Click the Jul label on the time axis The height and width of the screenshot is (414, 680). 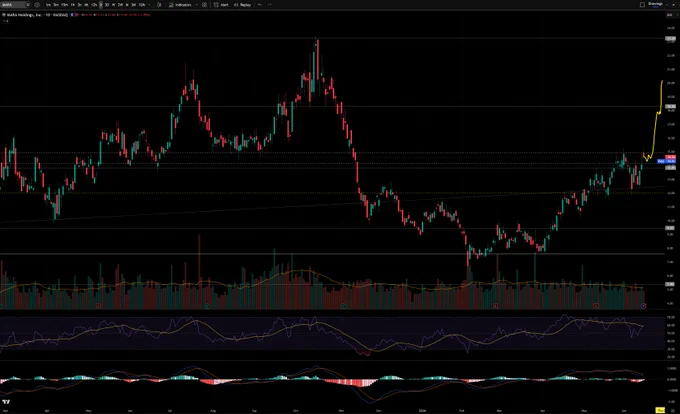tap(170, 411)
